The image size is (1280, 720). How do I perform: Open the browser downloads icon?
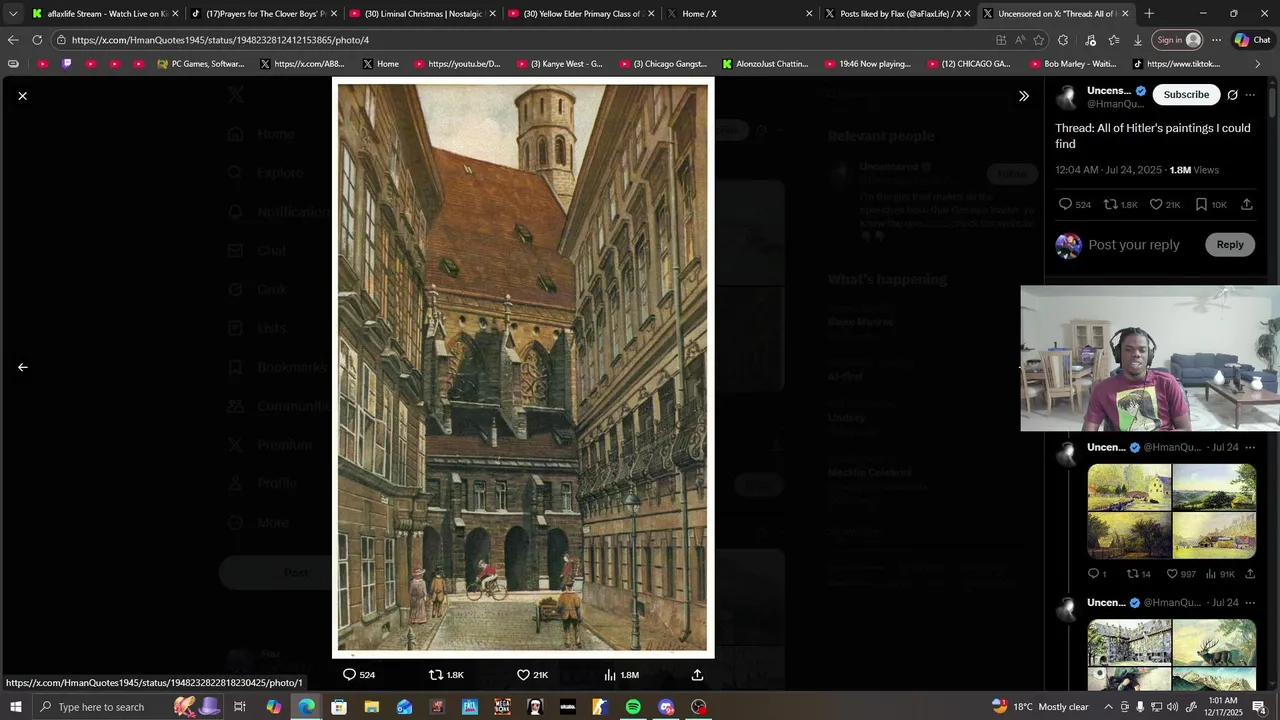coord(1138,40)
